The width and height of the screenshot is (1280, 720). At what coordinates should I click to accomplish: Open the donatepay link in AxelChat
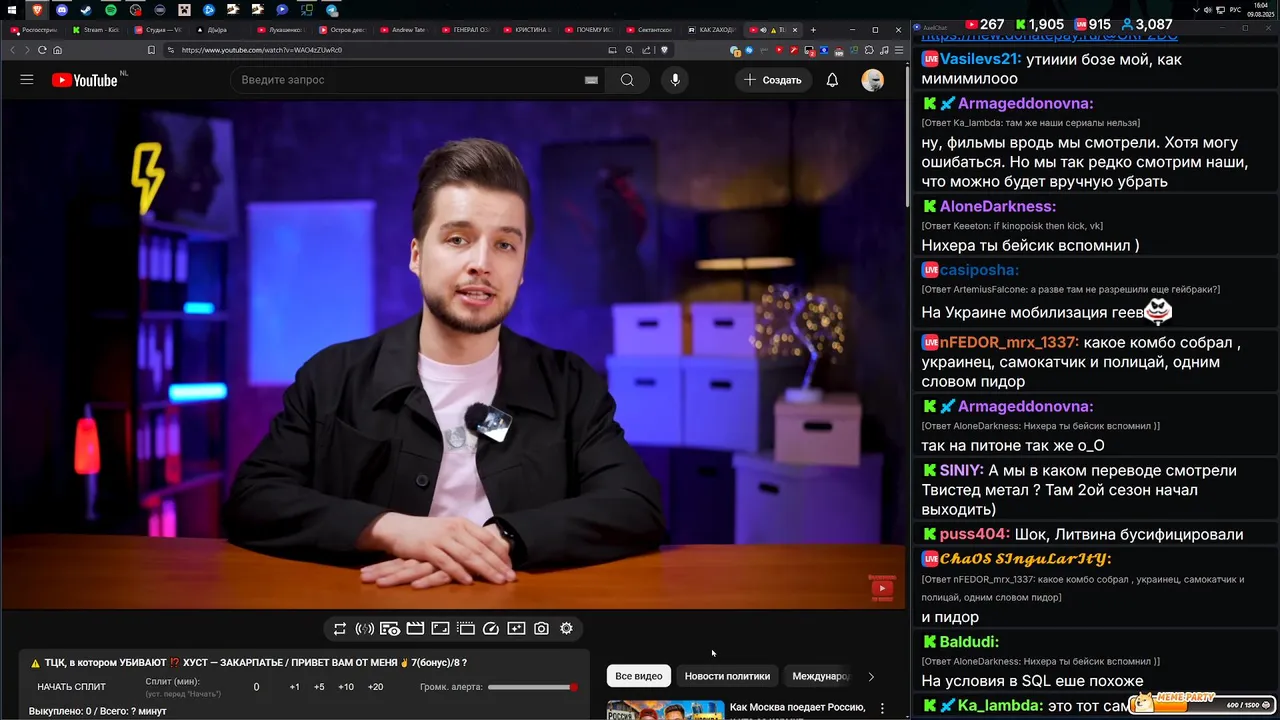[x=1049, y=37]
